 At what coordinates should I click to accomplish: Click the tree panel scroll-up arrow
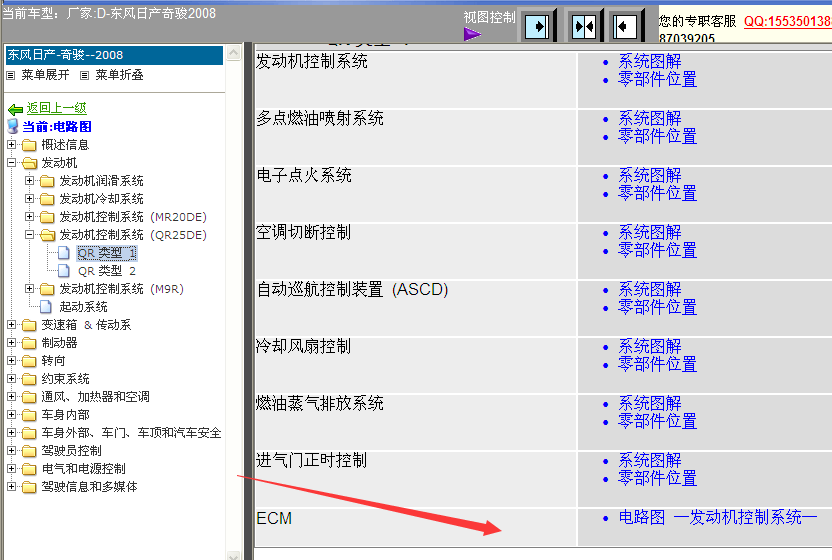(x=233, y=53)
